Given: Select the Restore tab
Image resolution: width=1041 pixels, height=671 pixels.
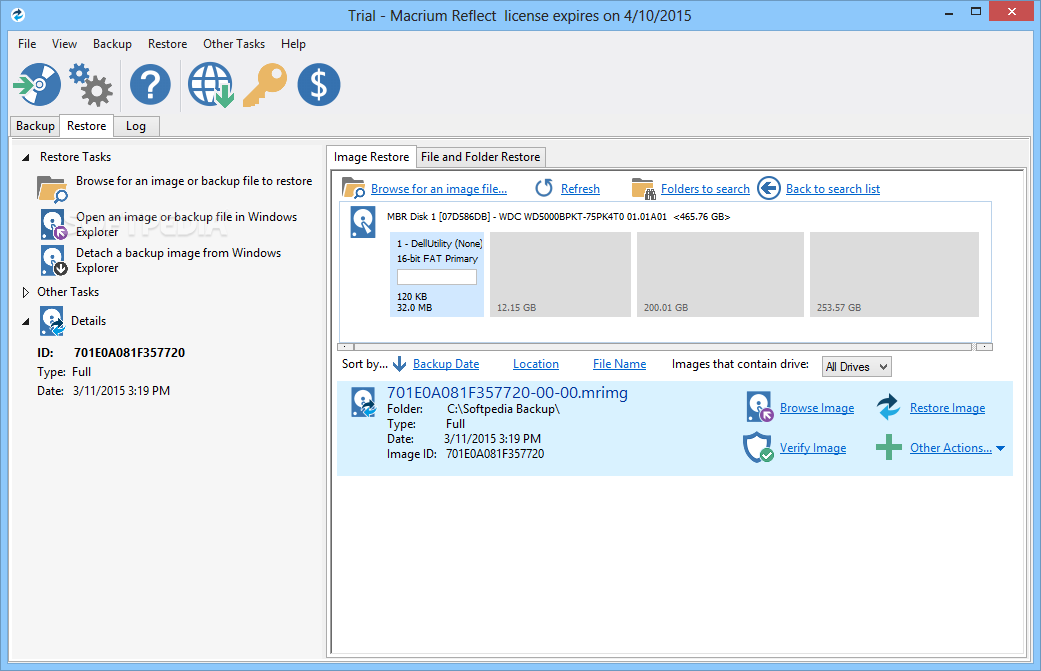Looking at the screenshot, I should tap(86, 125).
